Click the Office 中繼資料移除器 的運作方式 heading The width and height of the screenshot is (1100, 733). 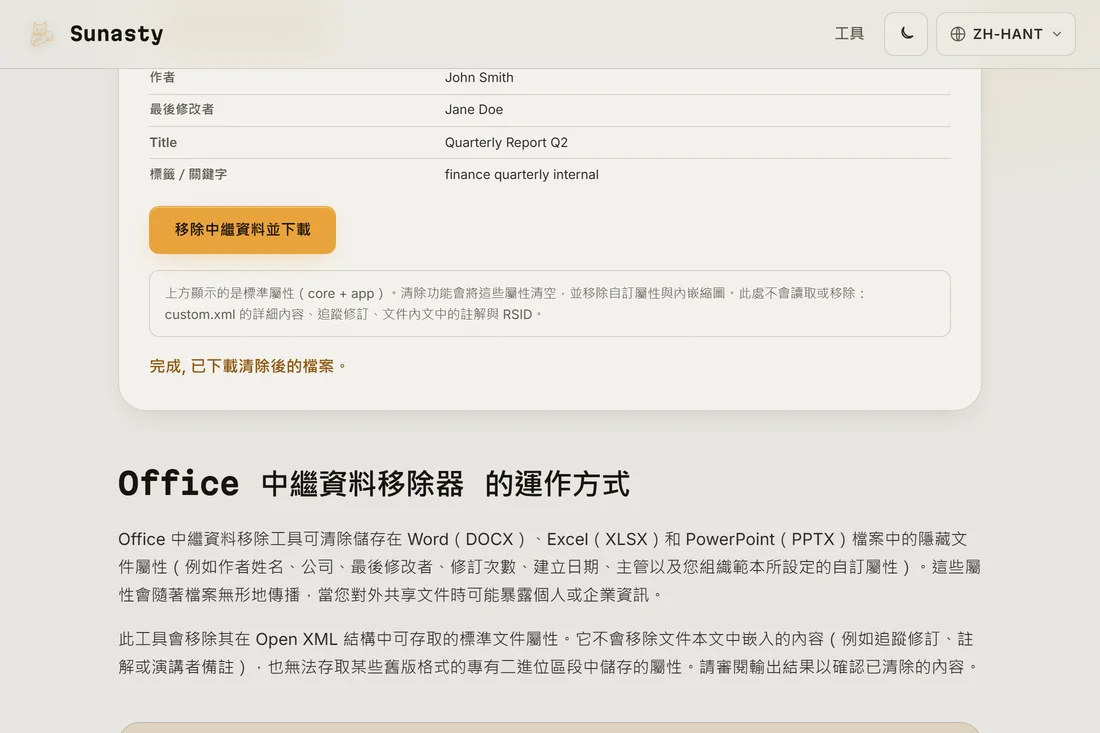(374, 484)
